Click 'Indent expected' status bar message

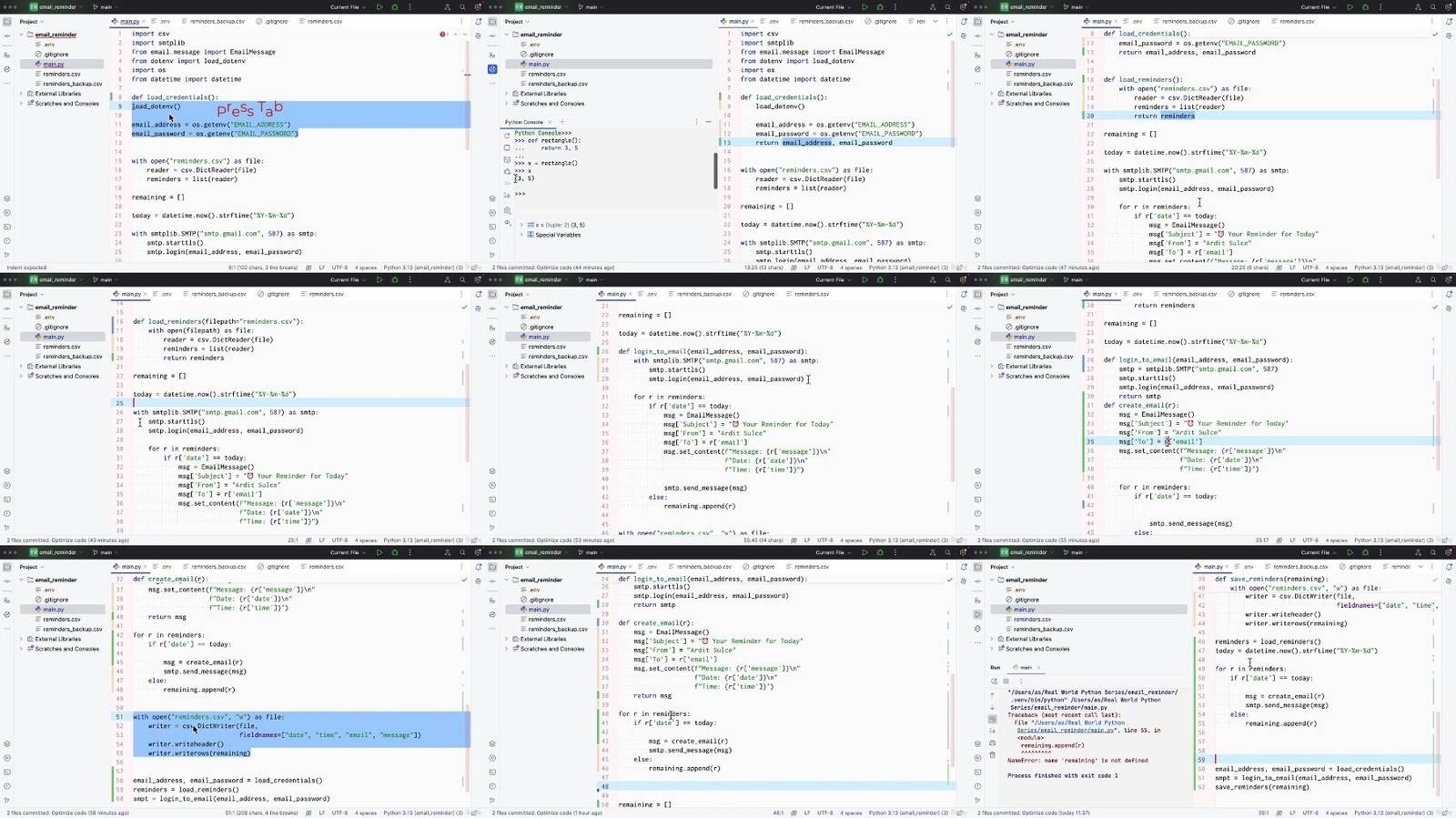point(26,268)
